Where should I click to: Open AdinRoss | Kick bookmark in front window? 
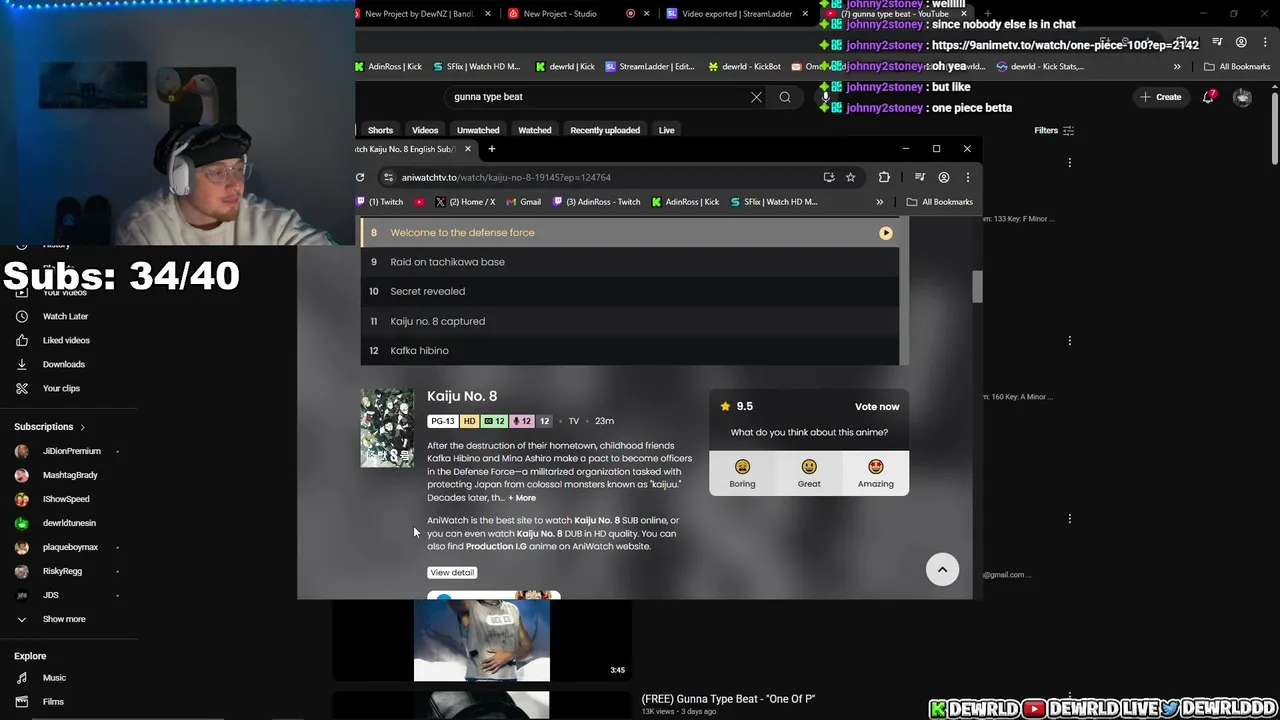(x=686, y=202)
